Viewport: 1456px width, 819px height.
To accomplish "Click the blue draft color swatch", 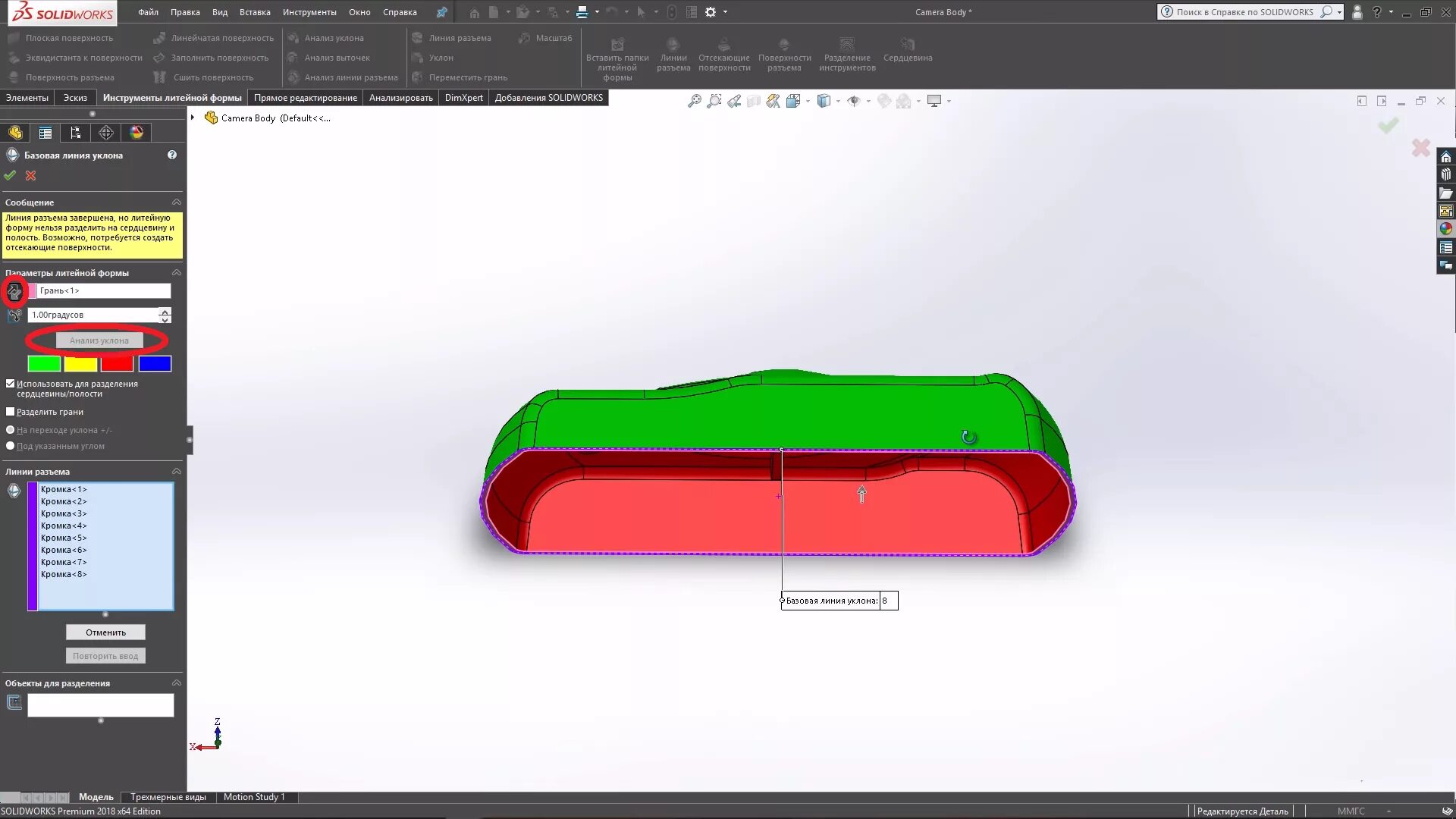I will pos(155,364).
